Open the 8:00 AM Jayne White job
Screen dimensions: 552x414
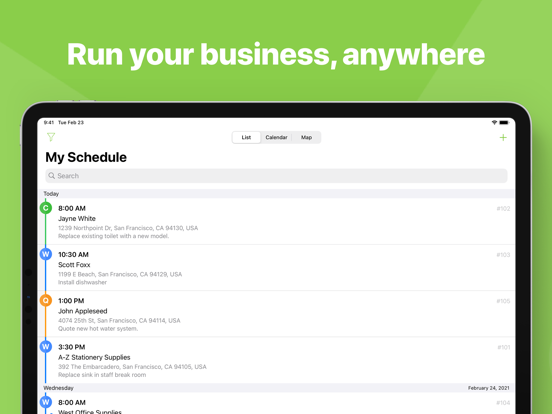[276, 221]
